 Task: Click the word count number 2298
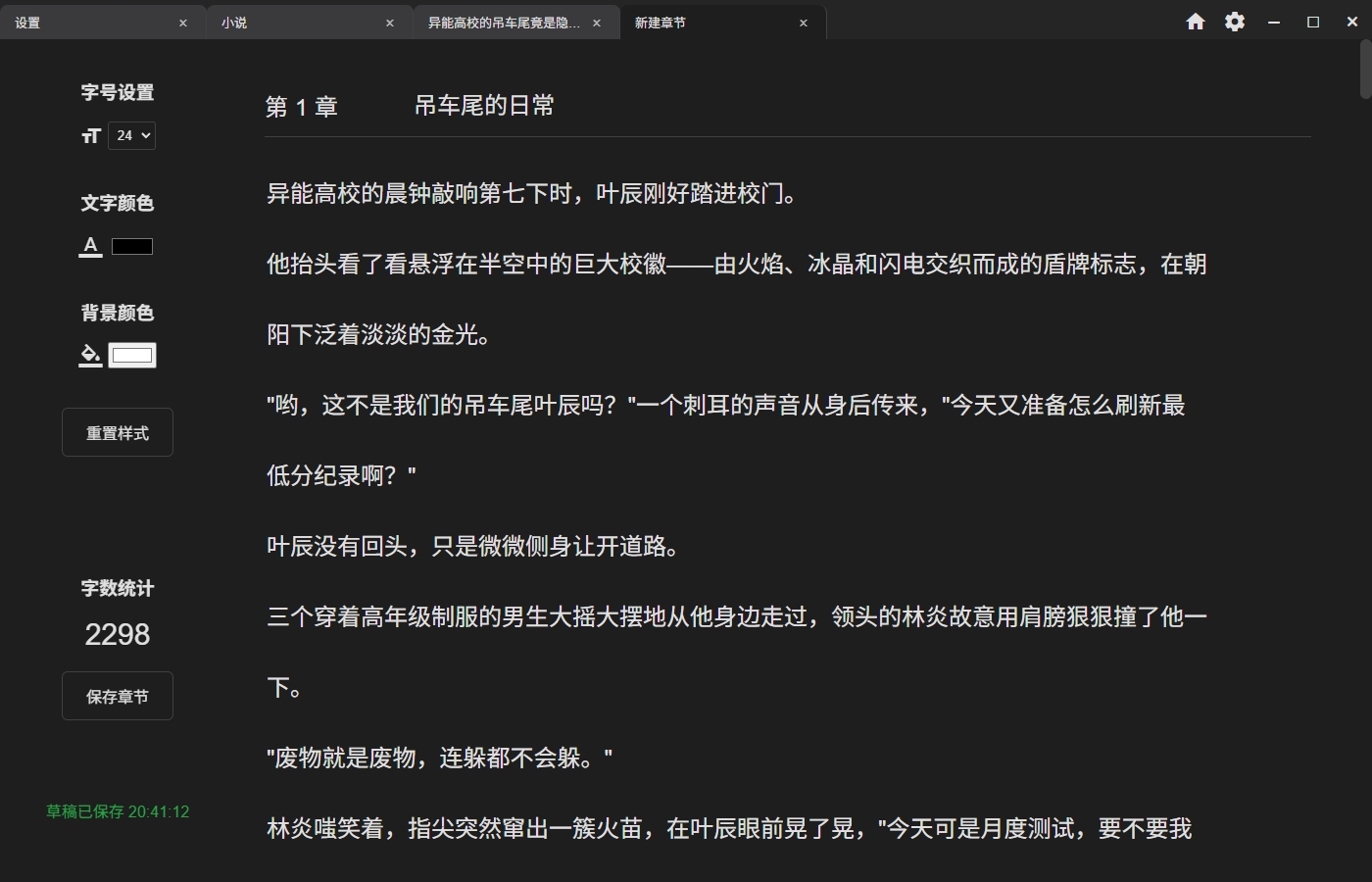(x=117, y=634)
